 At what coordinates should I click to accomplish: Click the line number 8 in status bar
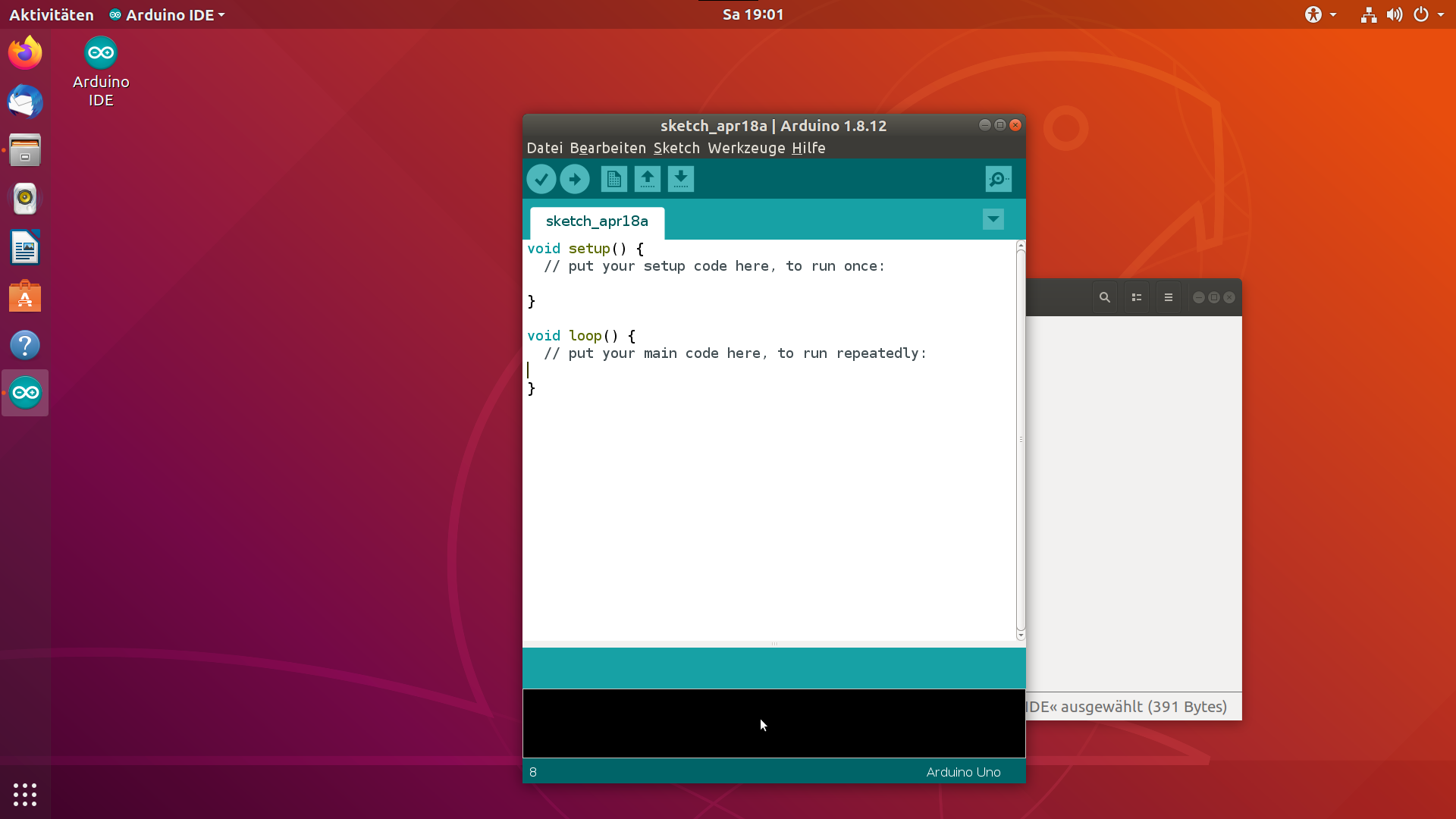[533, 772]
